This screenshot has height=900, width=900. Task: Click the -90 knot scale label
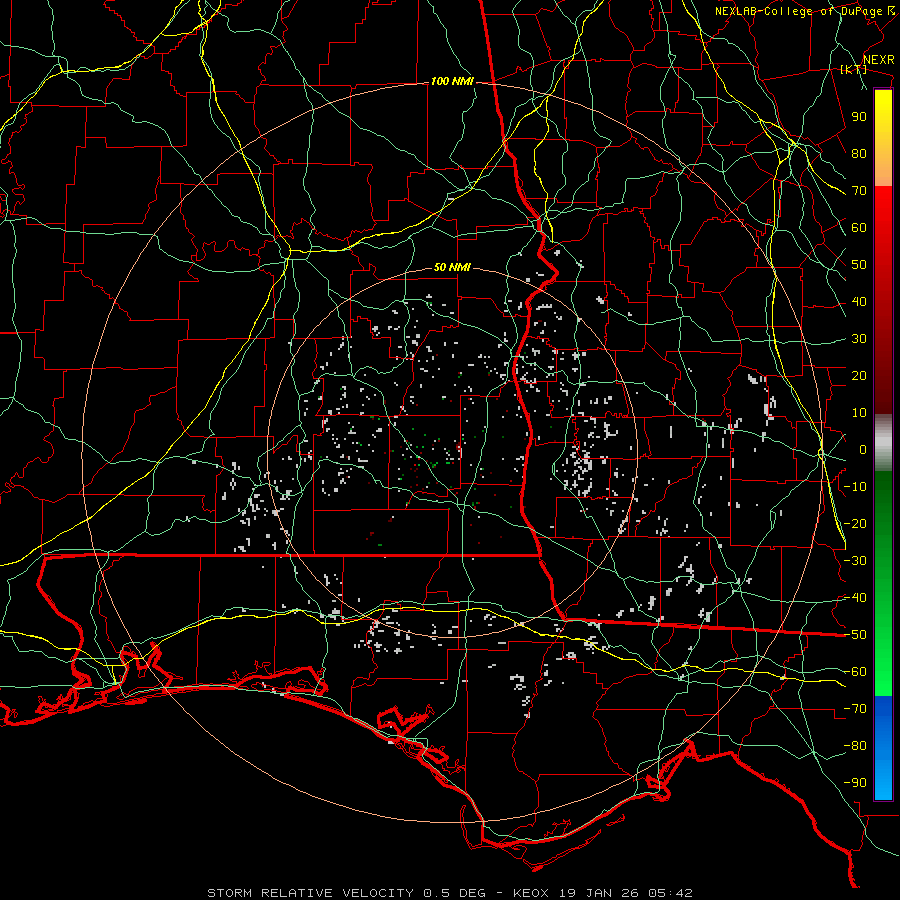pos(855,783)
